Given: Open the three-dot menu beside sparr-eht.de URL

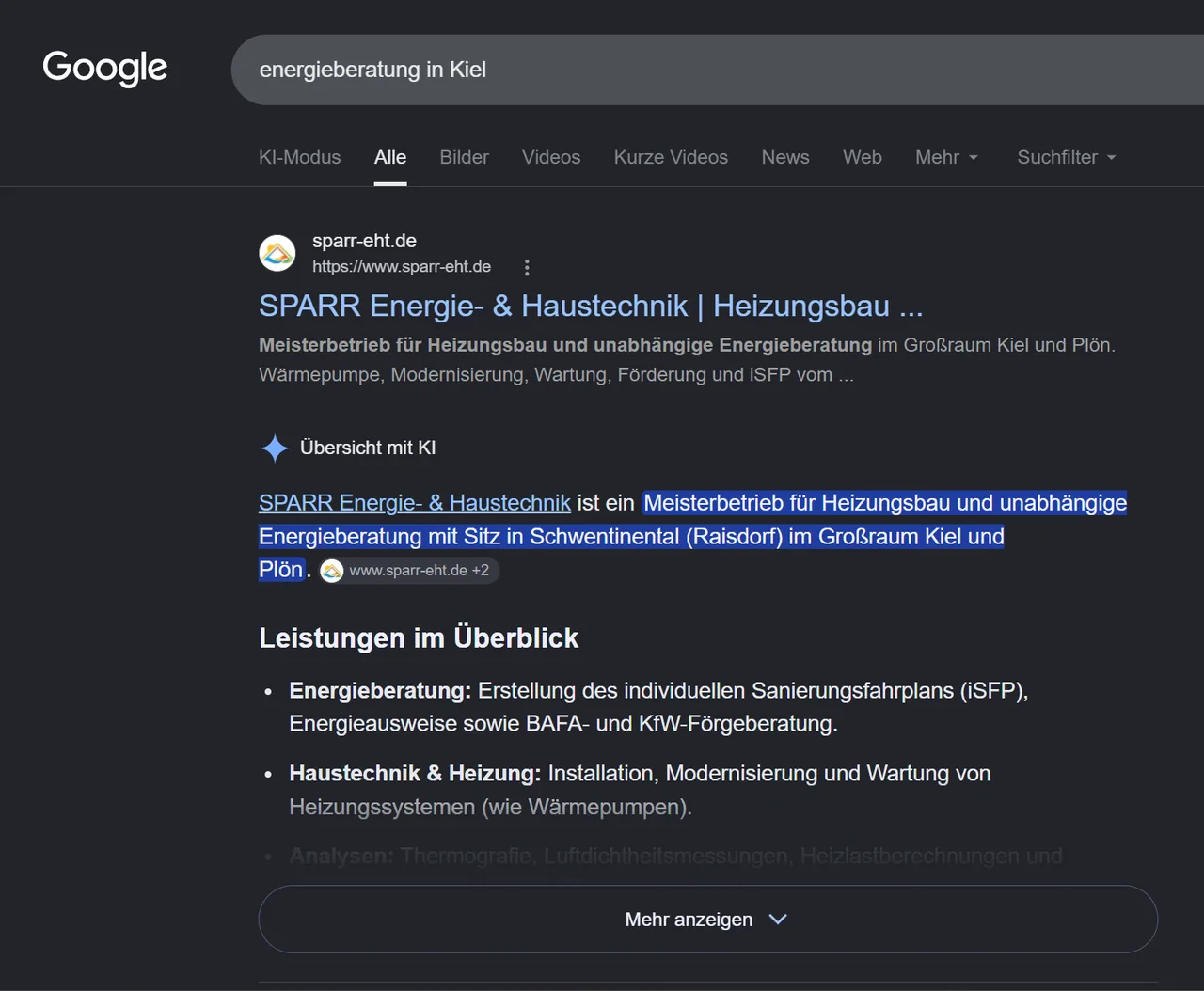Looking at the screenshot, I should click(x=527, y=267).
